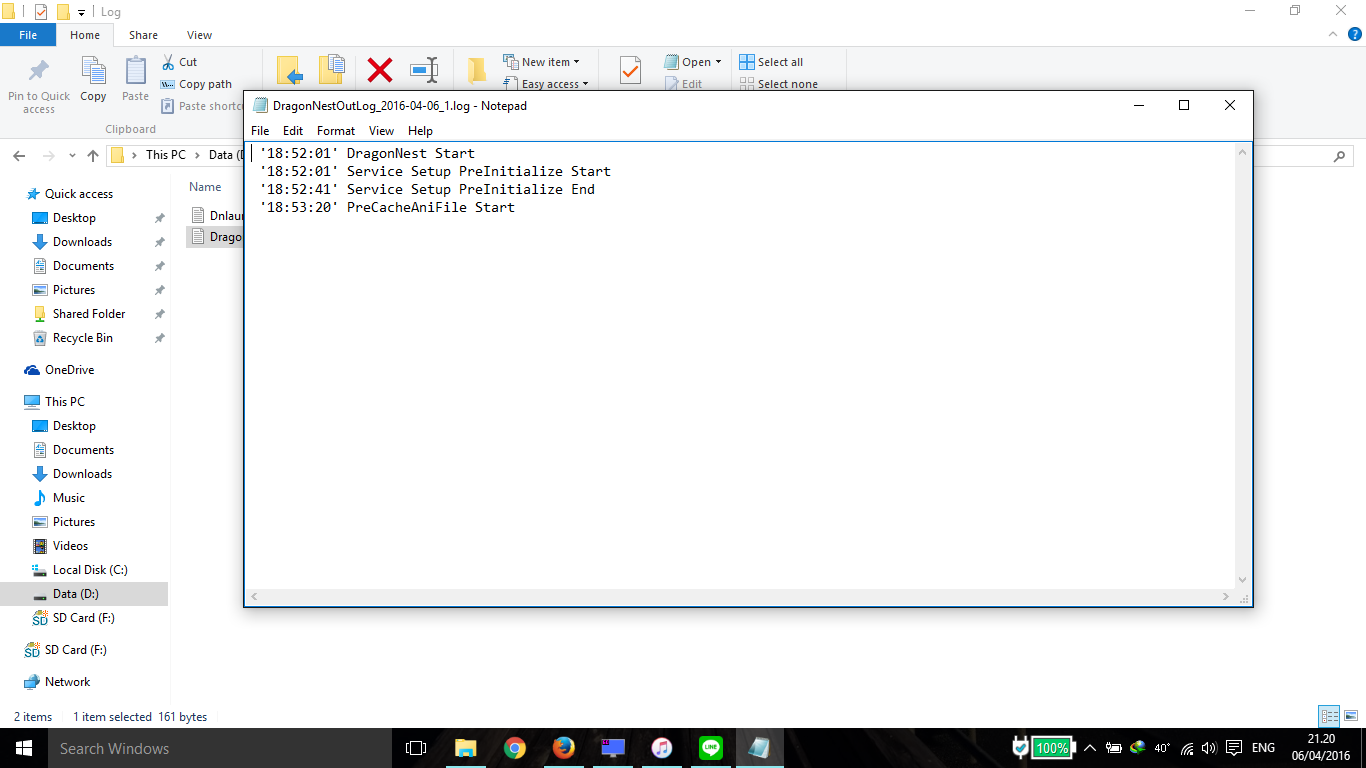Click the Move to folder icon
The height and width of the screenshot is (768, 1366).
(x=289, y=70)
